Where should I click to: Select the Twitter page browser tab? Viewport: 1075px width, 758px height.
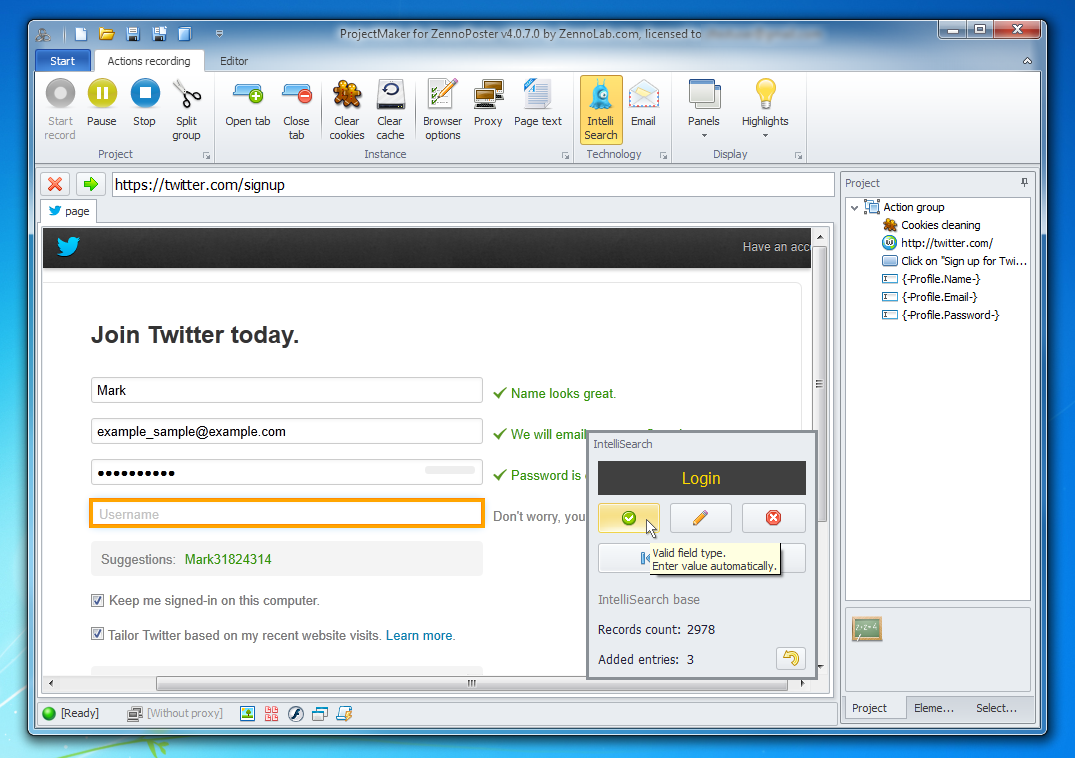pyautogui.click(x=69, y=211)
